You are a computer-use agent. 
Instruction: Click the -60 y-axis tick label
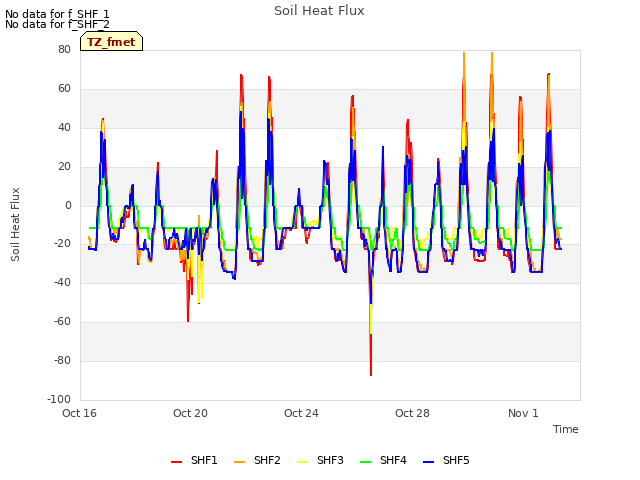coord(62,322)
